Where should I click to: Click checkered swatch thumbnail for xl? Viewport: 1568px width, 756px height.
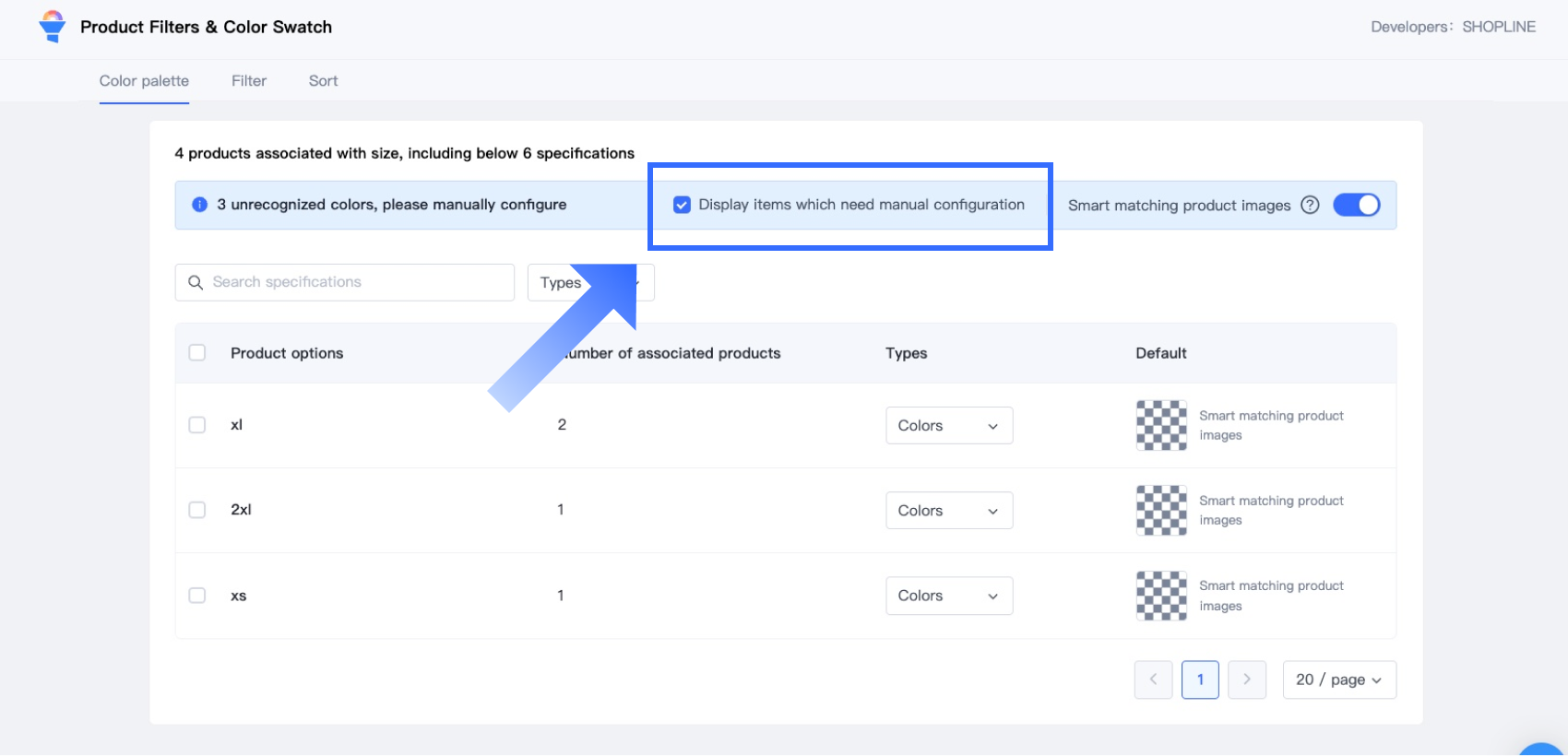point(1161,425)
